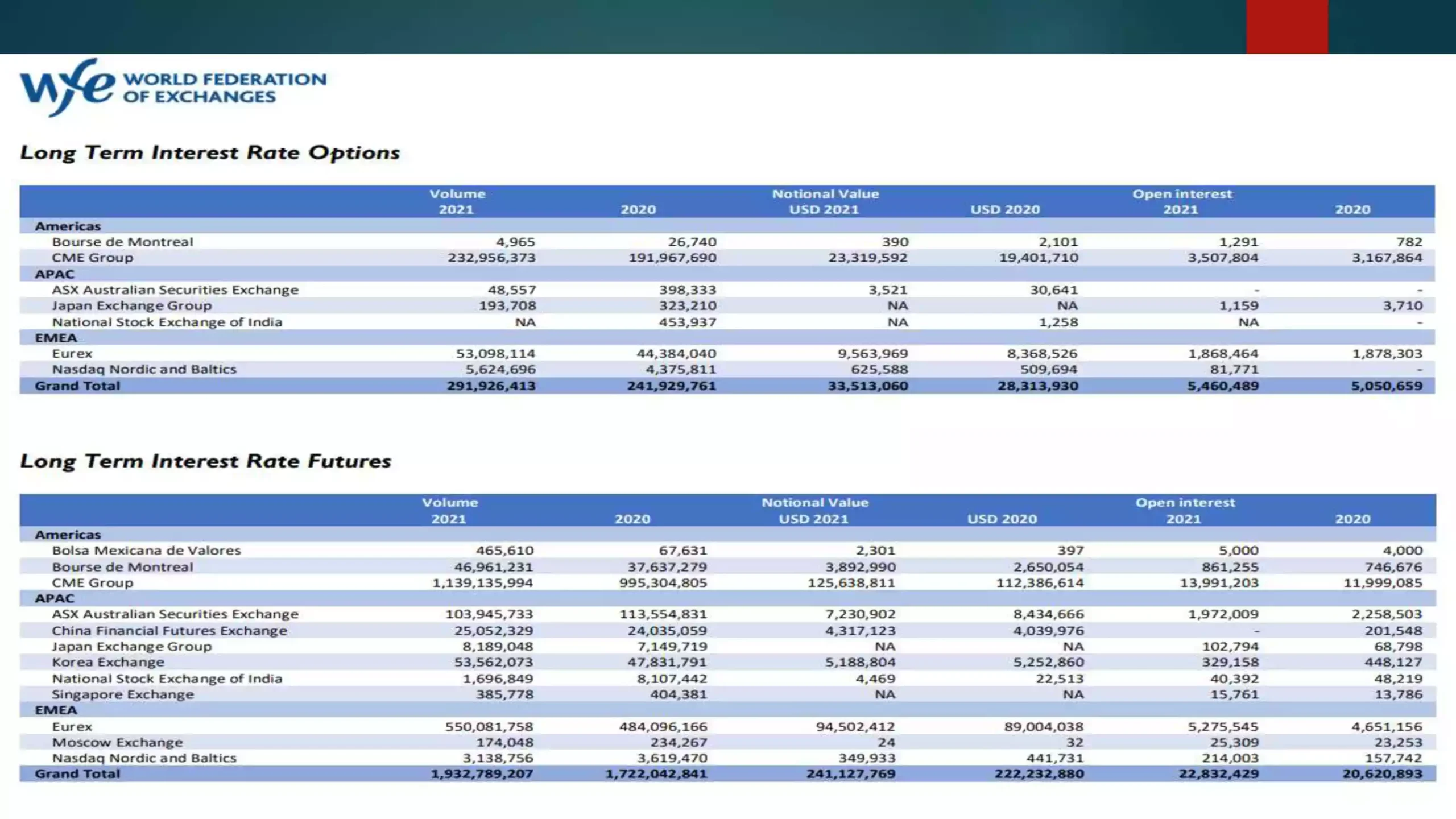Select options notional total 33,513,060
Image resolution: width=1456 pixels, height=819 pixels.
(x=867, y=386)
